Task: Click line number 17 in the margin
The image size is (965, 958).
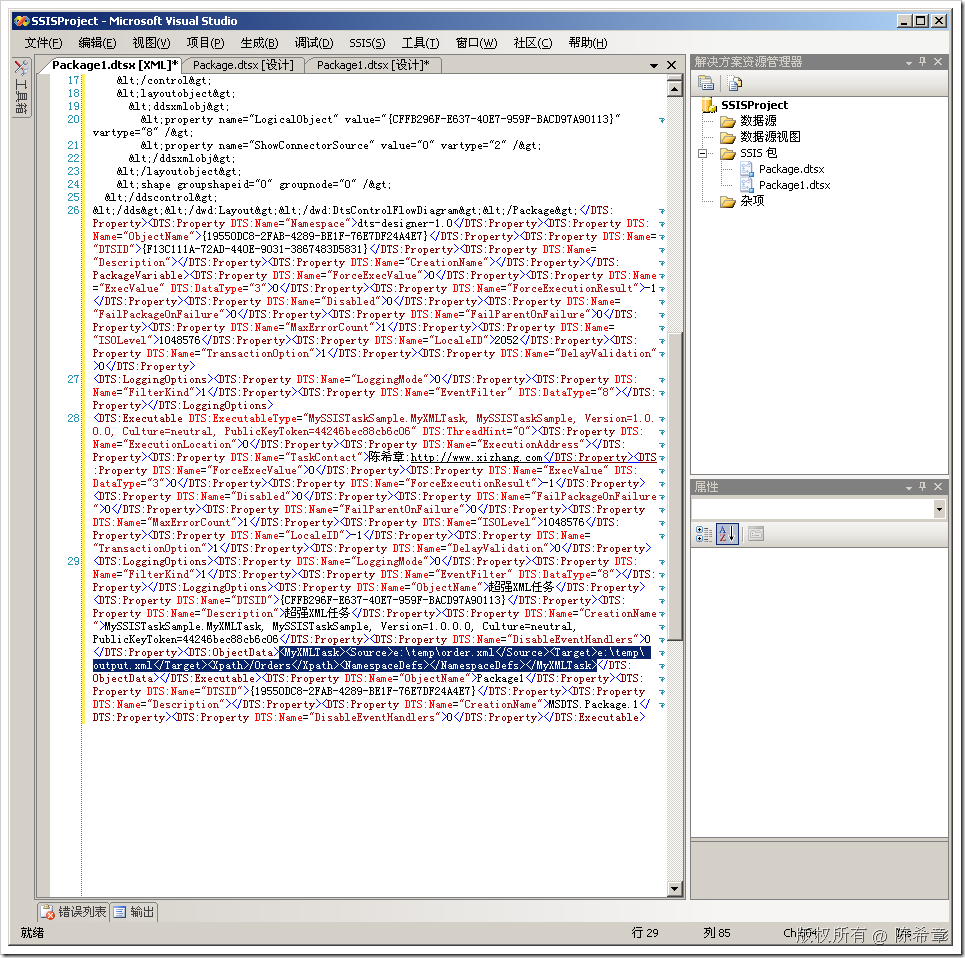Action: pyautogui.click(x=73, y=80)
